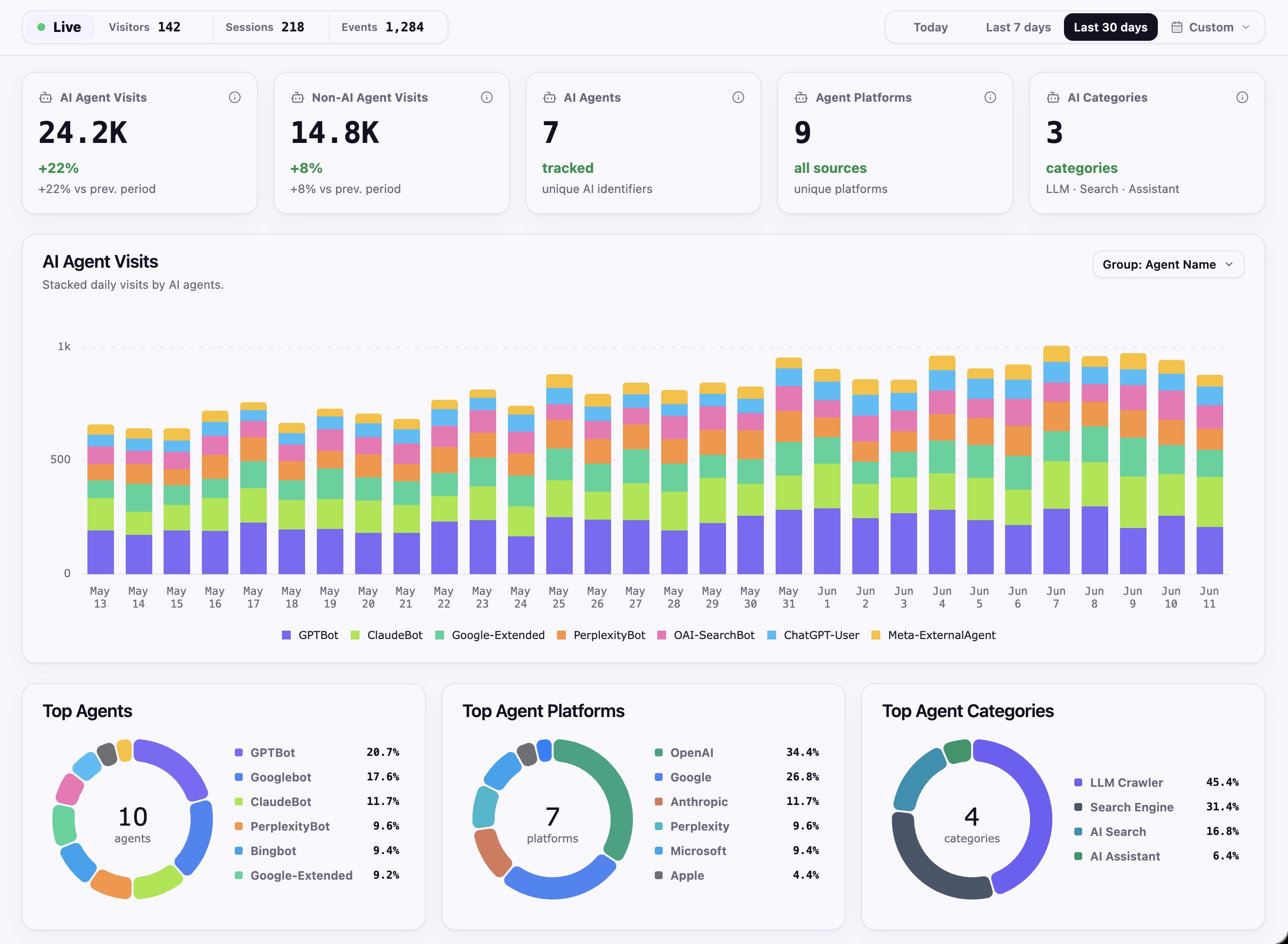Image resolution: width=1288 pixels, height=944 pixels.
Task: Click the robot icon beside AI Agent Visits title
Action: click(x=46, y=98)
